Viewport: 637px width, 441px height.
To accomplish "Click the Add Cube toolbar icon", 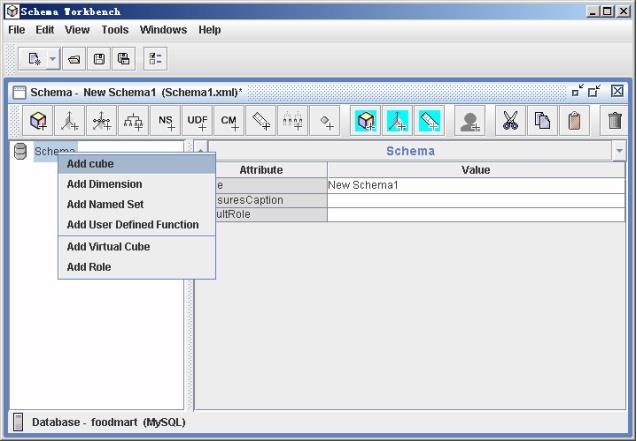I will point(38,121).
